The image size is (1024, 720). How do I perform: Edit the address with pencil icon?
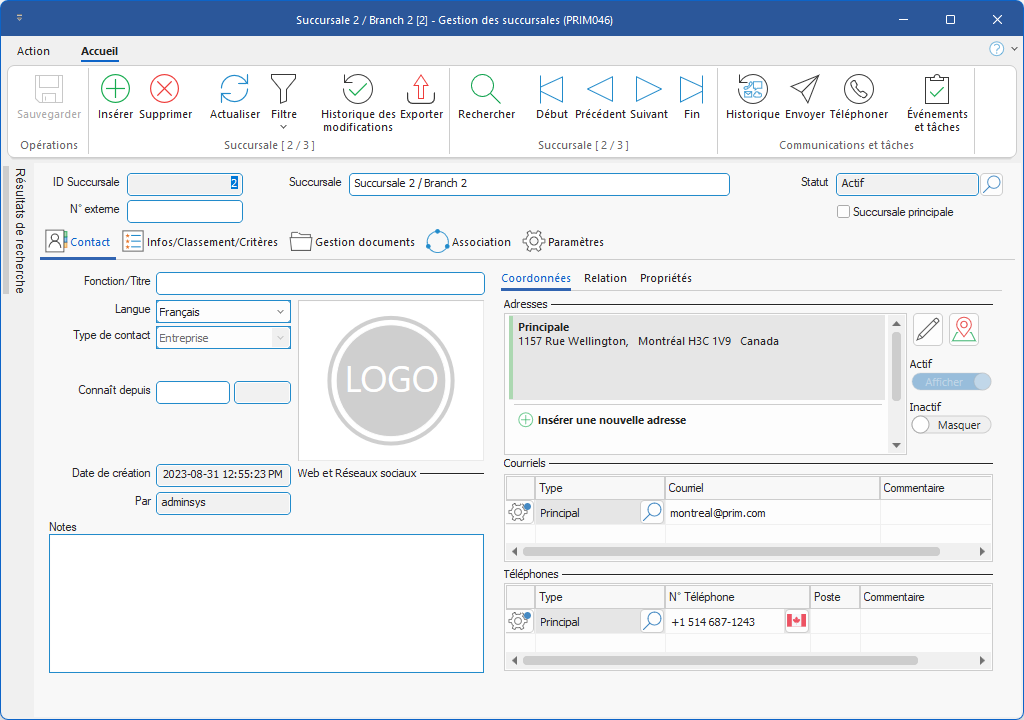pyautogui.click(x=928, y=329)
